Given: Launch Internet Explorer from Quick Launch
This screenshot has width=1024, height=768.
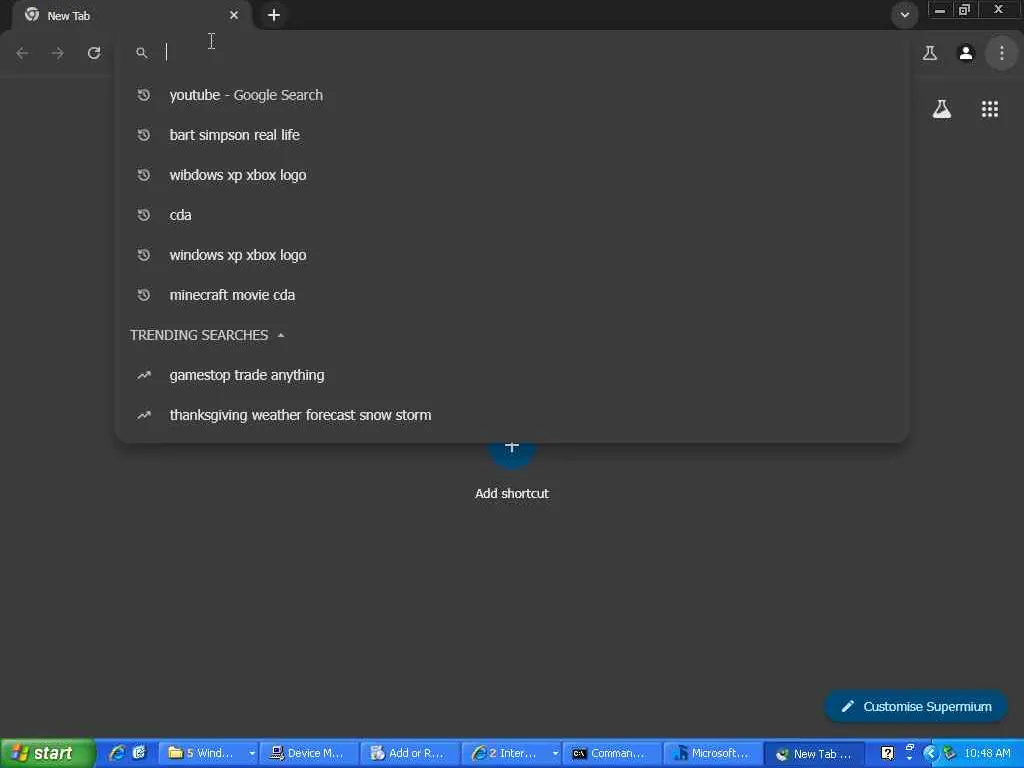Looking at the screenshot, I should coord(117,753).
